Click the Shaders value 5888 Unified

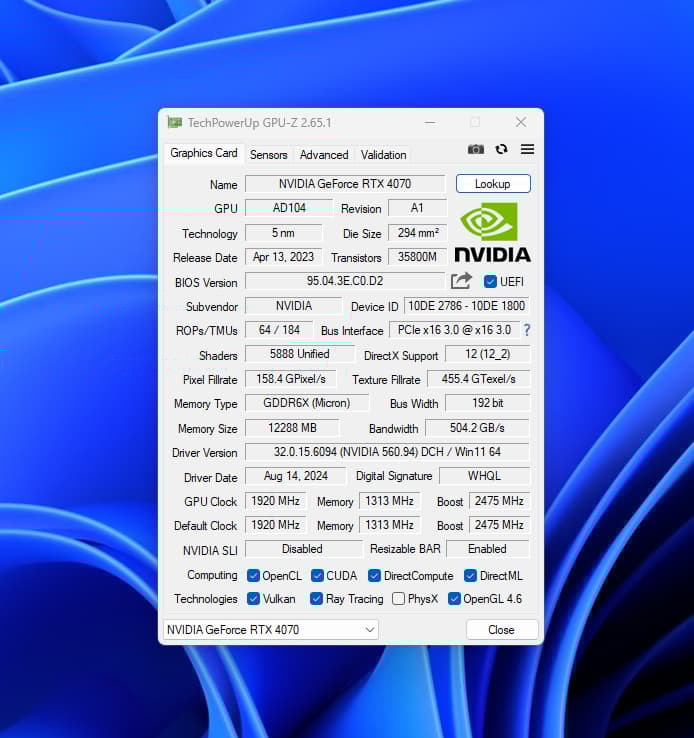(299, 354)
